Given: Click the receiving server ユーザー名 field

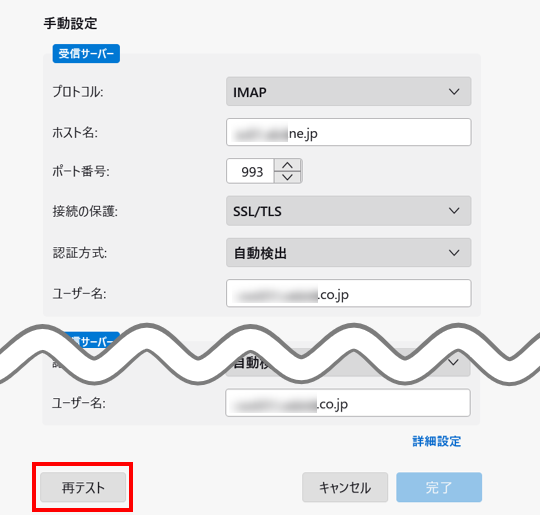Looking at the screenshot, I should pyautogui.click(x=349, y=293).
